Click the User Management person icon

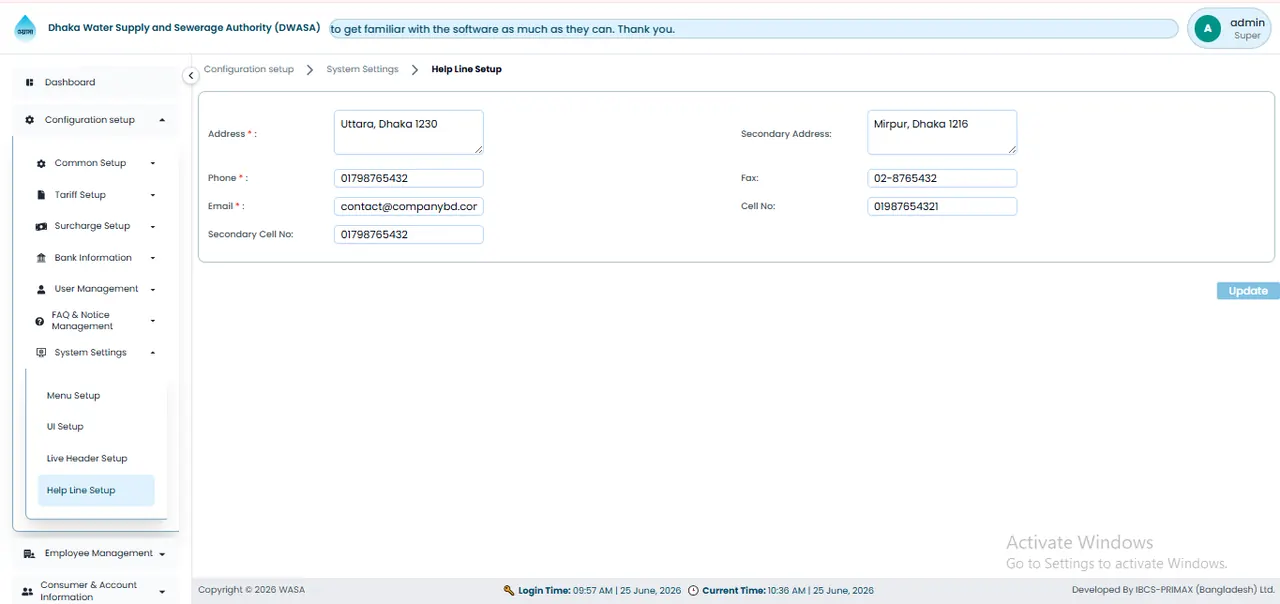tap(41, 289)
